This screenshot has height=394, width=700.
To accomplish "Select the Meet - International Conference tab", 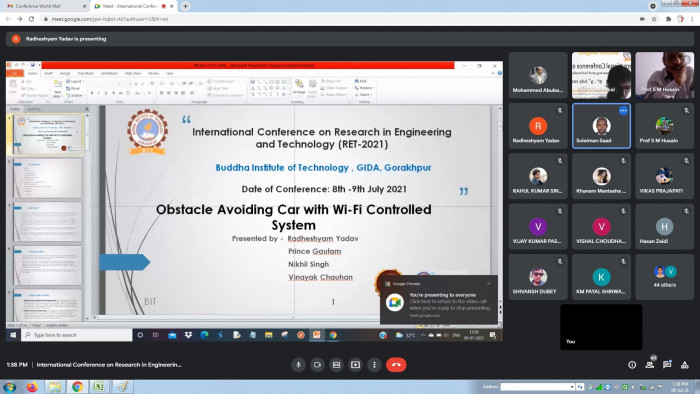I will (134, 6).
